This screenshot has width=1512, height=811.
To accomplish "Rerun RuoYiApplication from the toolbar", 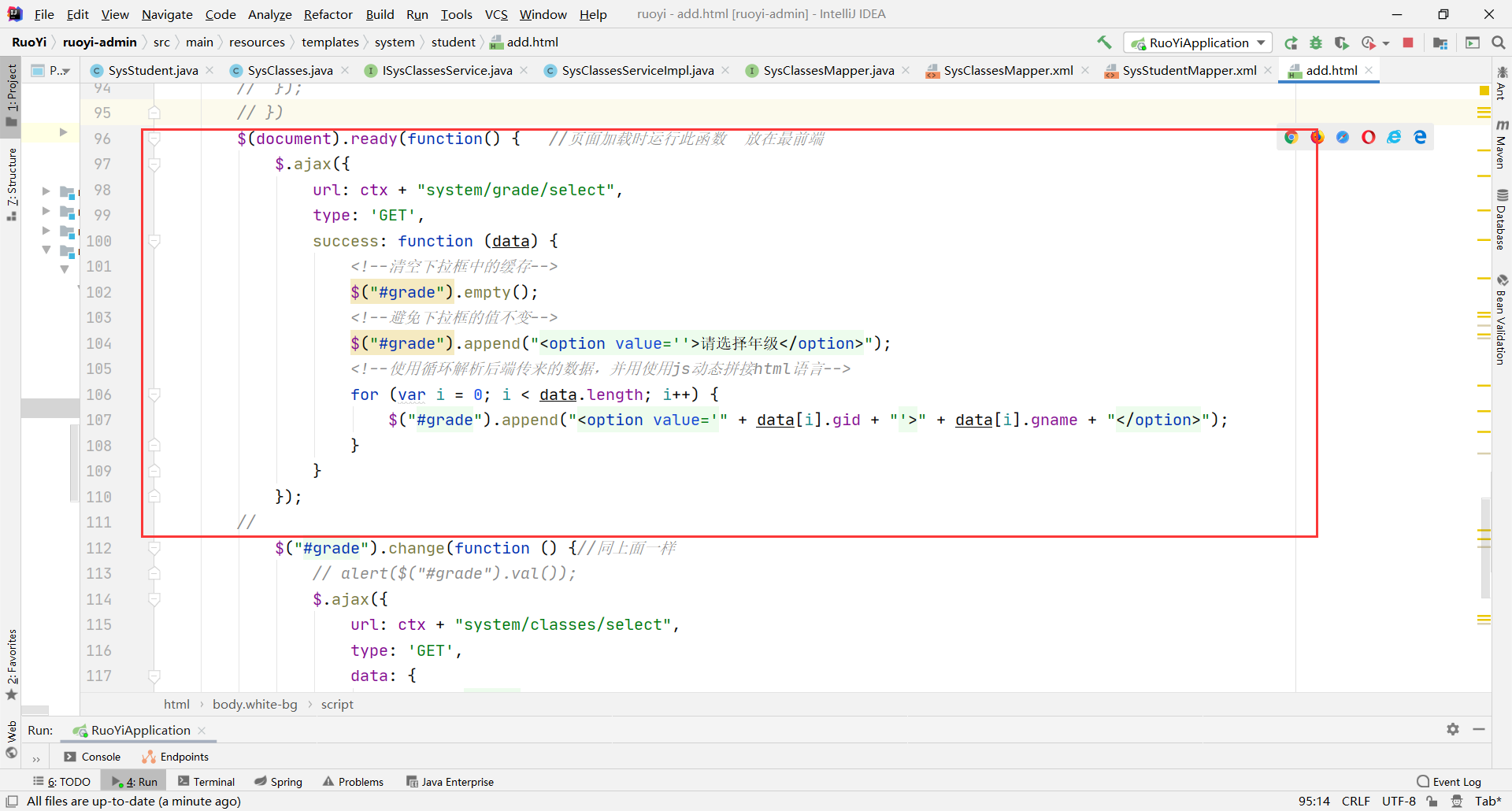I will pos(1291,43).
